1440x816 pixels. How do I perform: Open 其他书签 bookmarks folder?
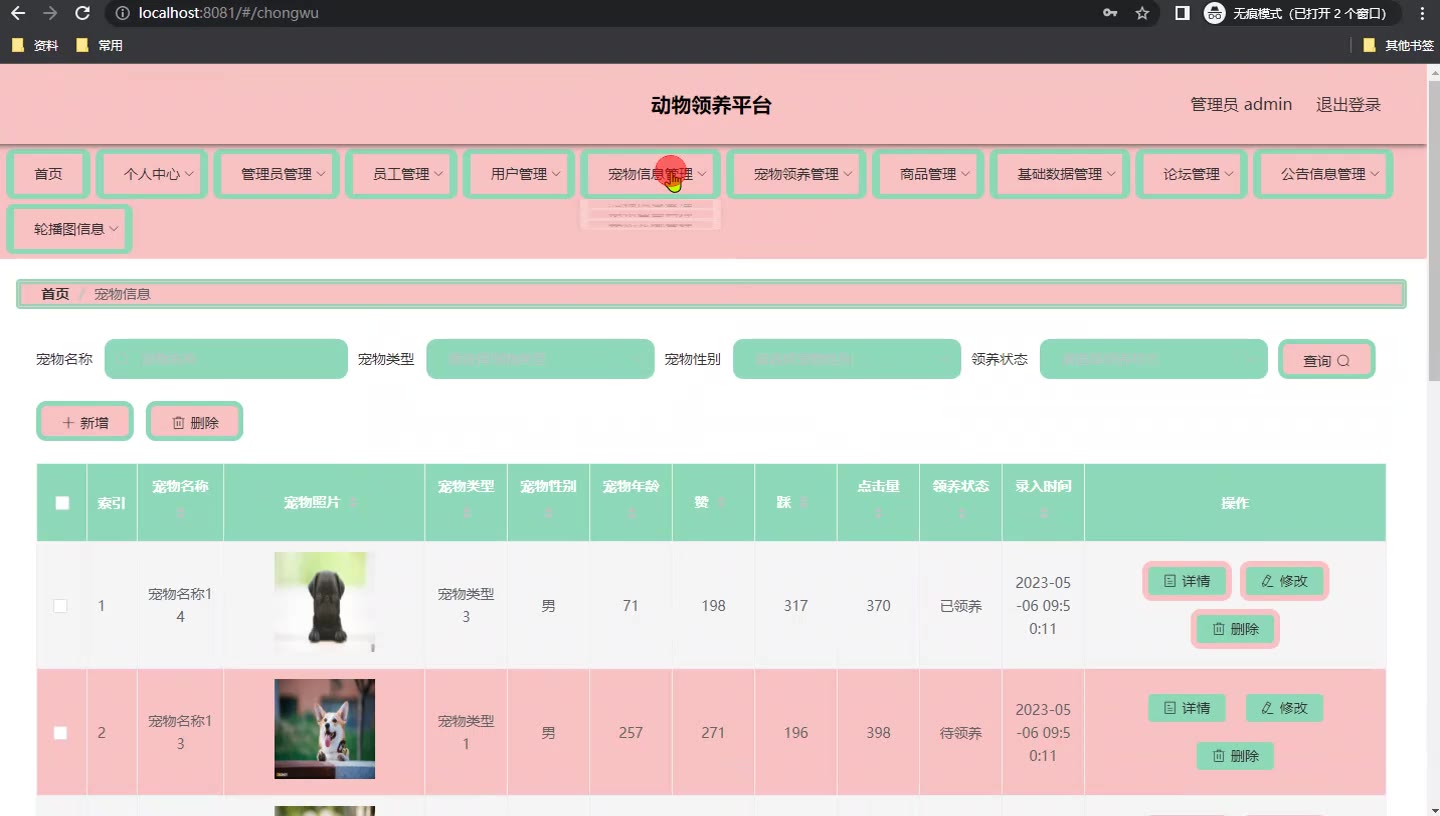click(1398, 45)
